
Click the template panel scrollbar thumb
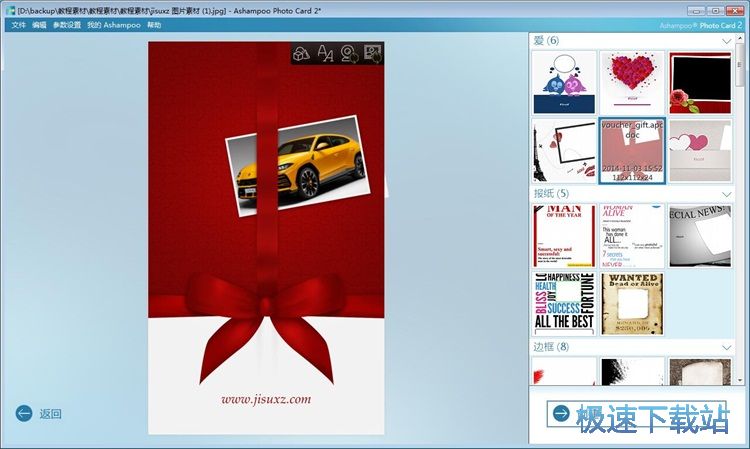[x=740, y=64]
